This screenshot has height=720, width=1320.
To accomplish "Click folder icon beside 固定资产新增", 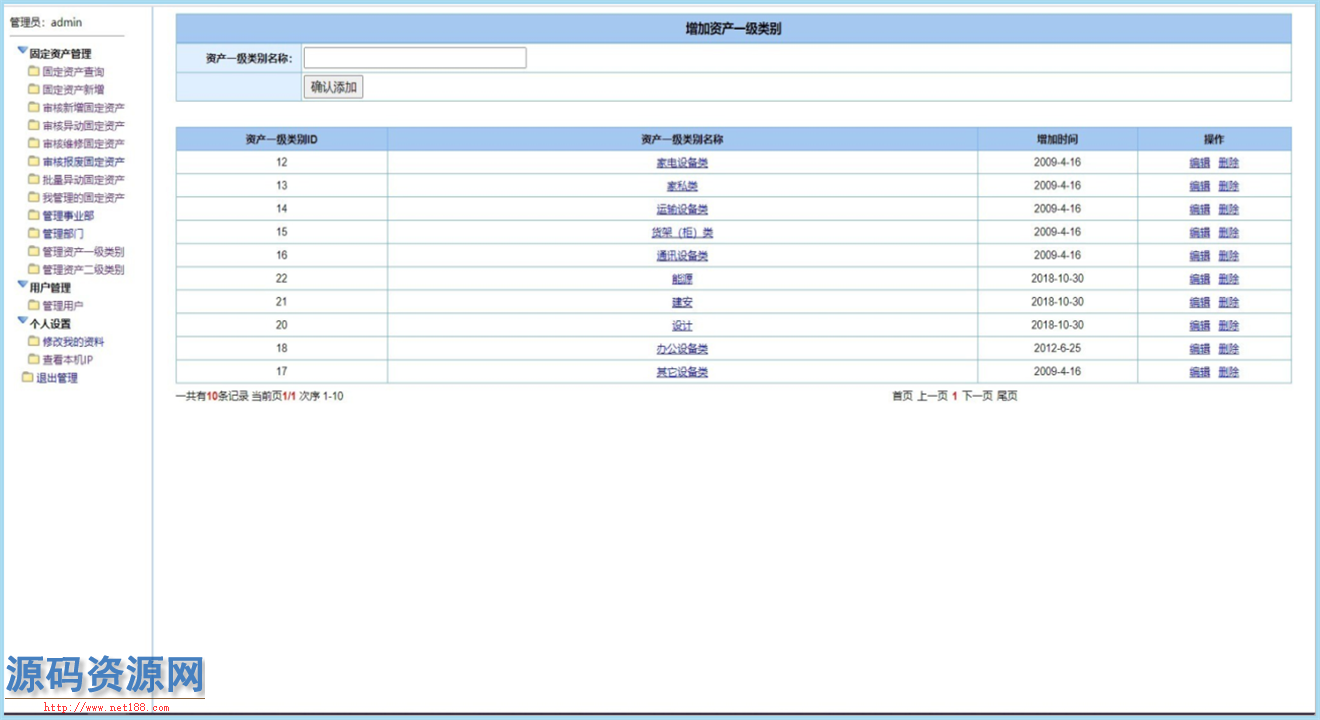I will [x=34, y=89].
